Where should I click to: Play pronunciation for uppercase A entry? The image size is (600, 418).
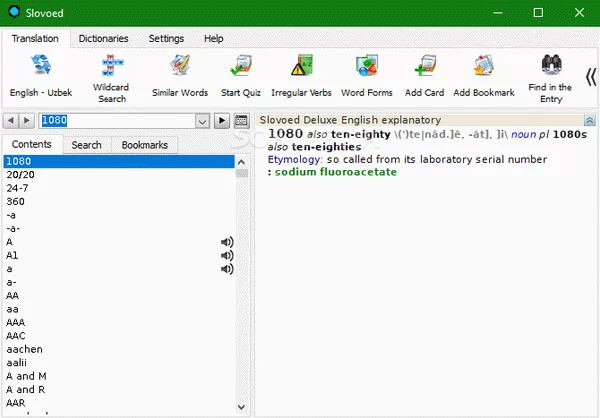click(x=227, y=242)
